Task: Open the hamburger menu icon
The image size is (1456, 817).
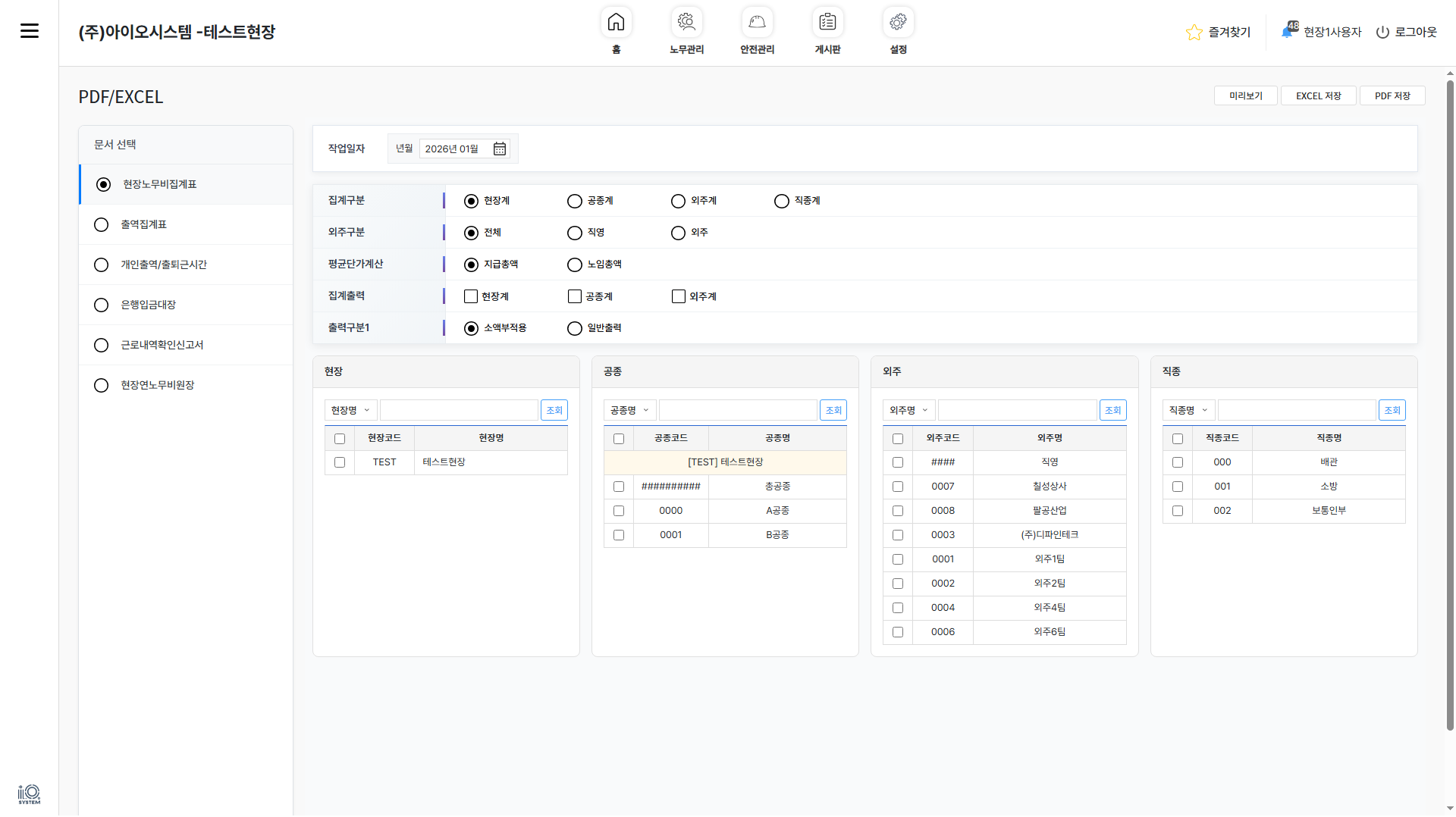Action: [x=30, y=31]
